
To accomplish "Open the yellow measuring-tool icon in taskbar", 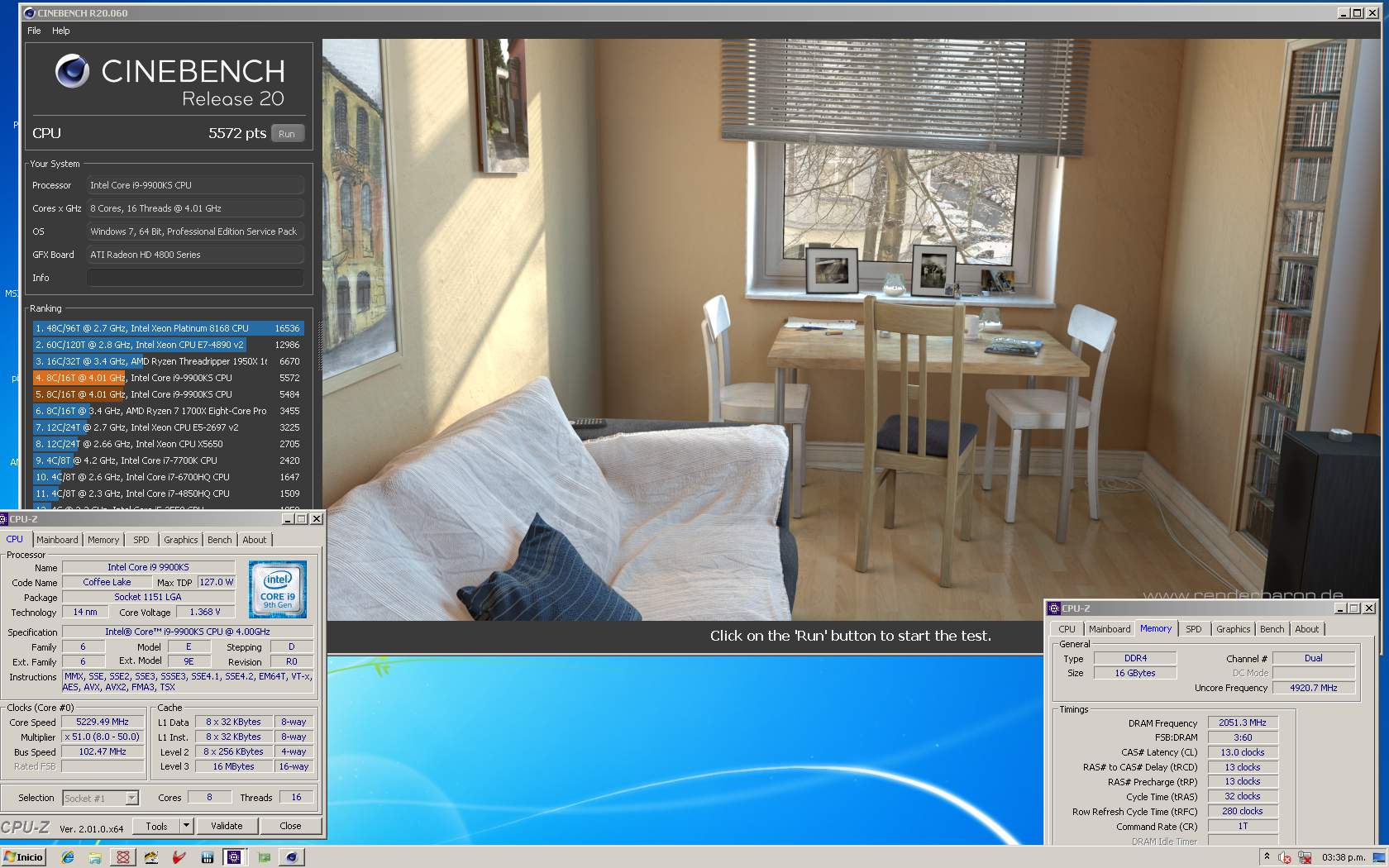I will click(x=151, y=857).
